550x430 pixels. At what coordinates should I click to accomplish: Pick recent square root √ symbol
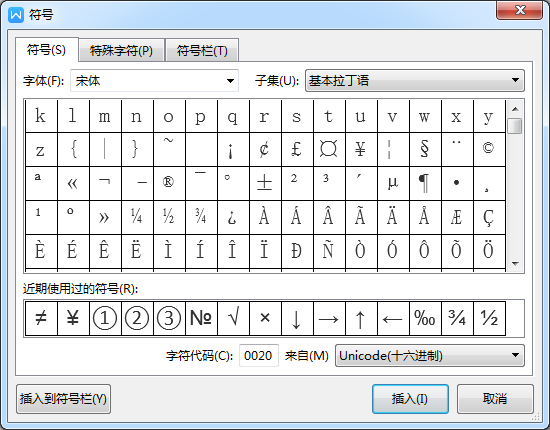coord(233,318)
